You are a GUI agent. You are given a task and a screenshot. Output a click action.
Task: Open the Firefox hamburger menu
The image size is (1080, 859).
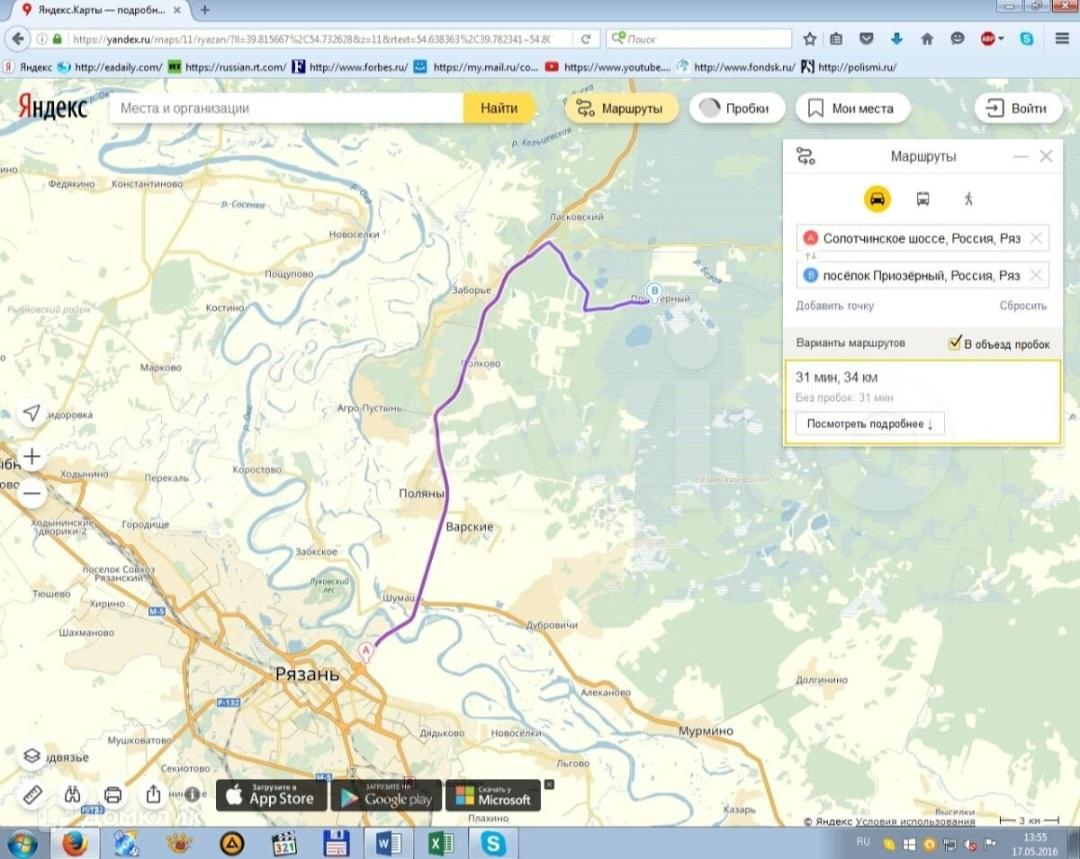(1062, 39)
